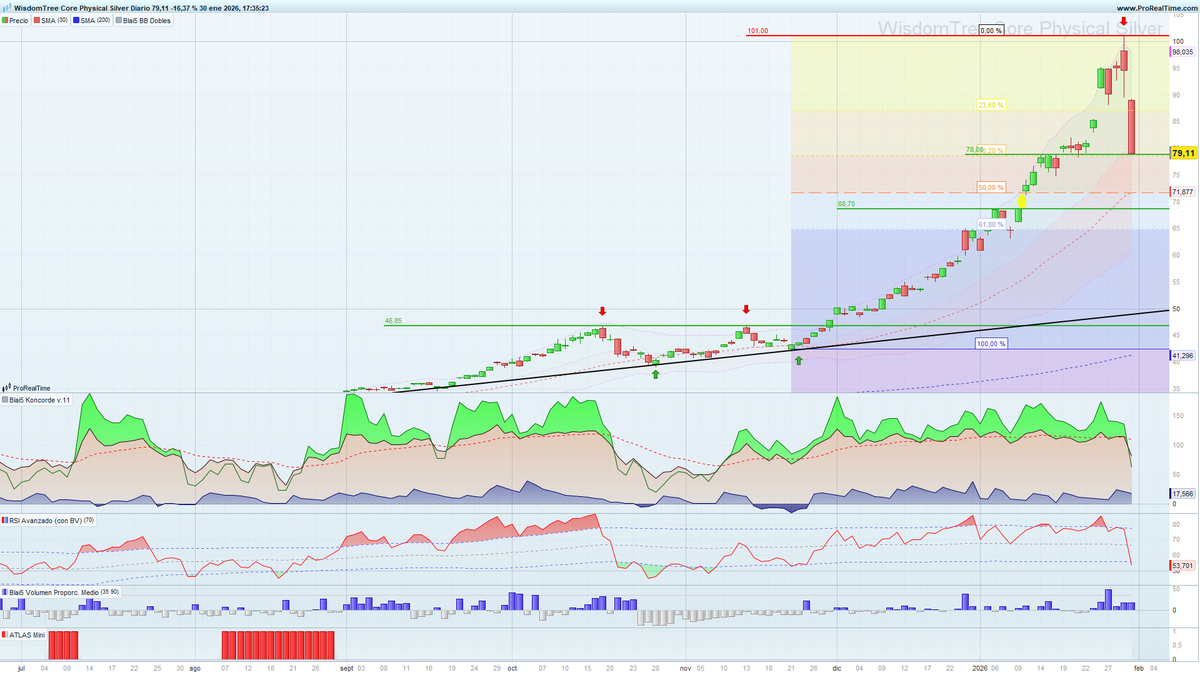
Task: Click the 71,877 SMA value on the price axis
Action: click(1182, 191)
